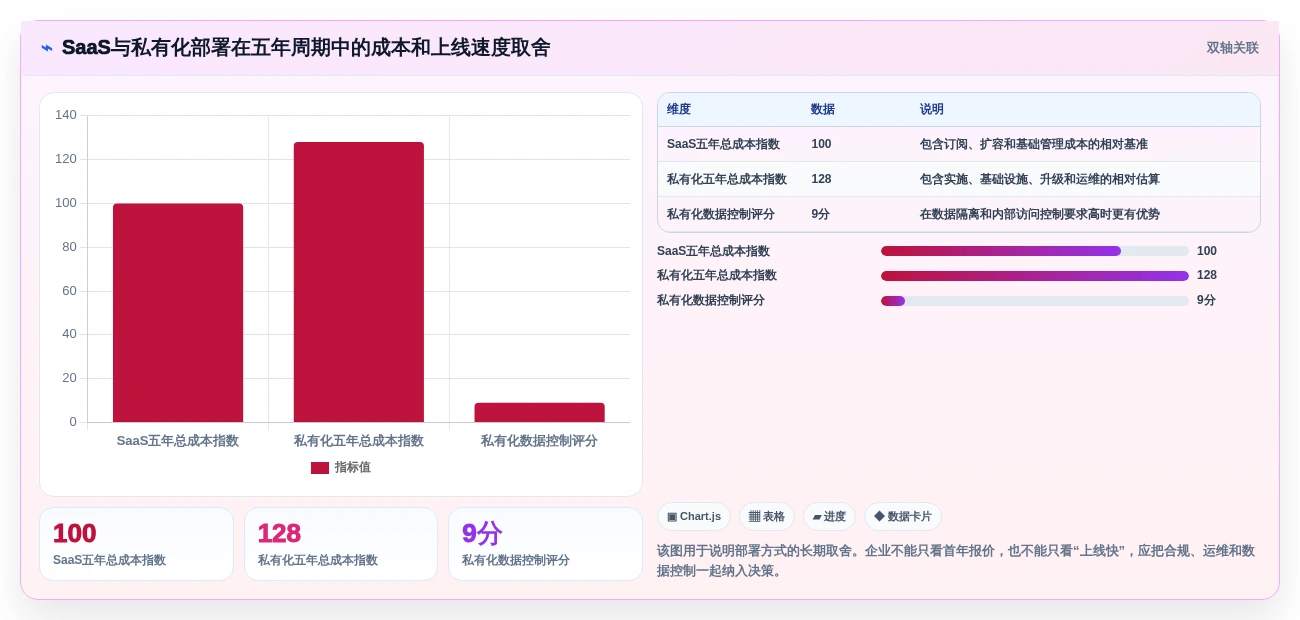Click the lightning icon beside the title
The image size is (1300, 620).
click(x=47, y=48)
